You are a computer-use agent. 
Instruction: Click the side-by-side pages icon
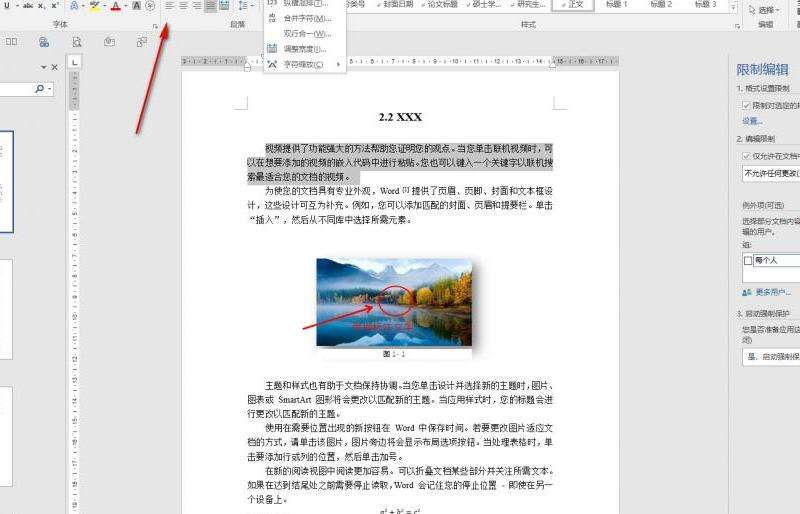pos(11,42)
